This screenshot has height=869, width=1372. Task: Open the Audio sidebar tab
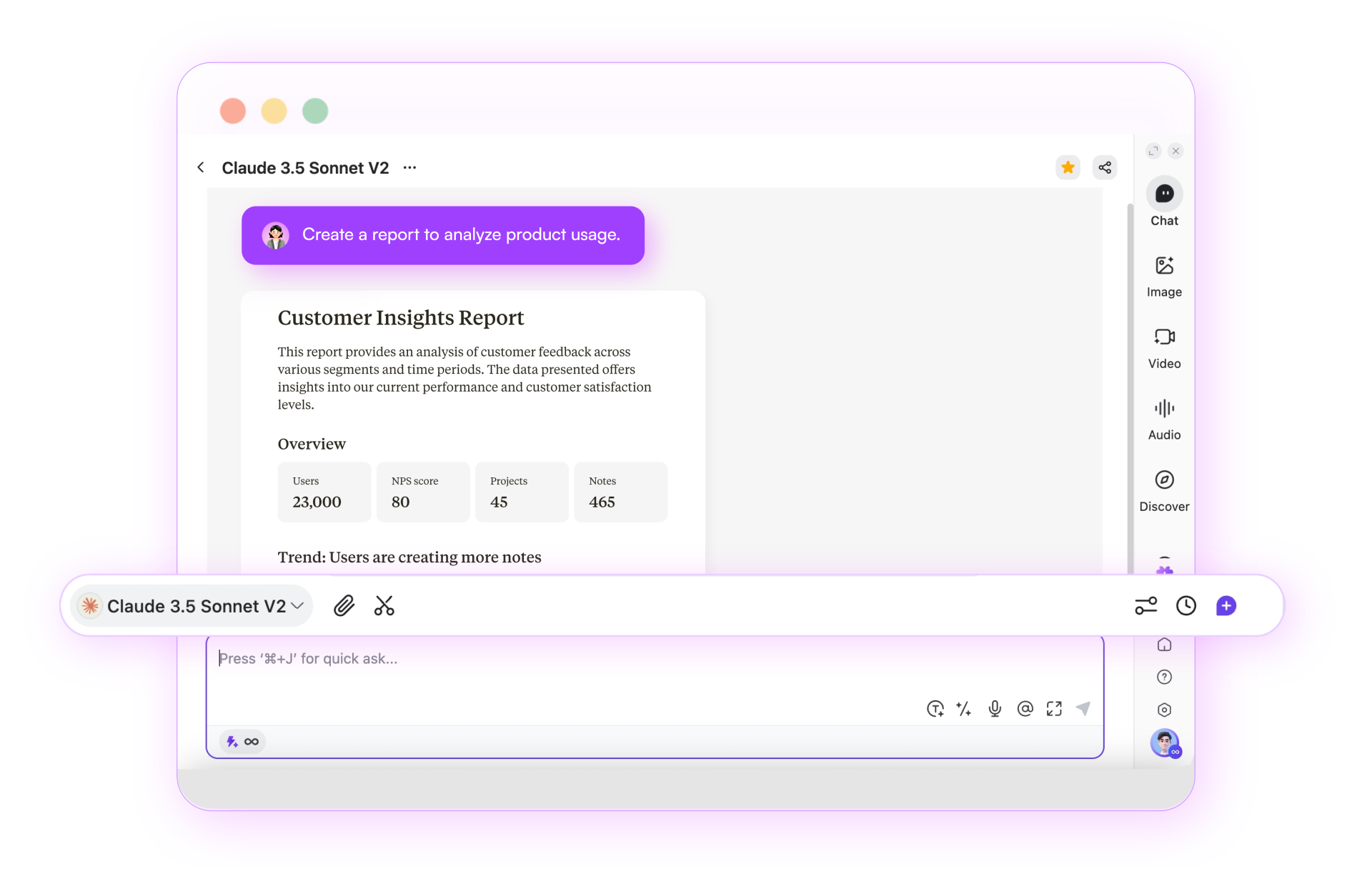click(x=1164, y=419)
